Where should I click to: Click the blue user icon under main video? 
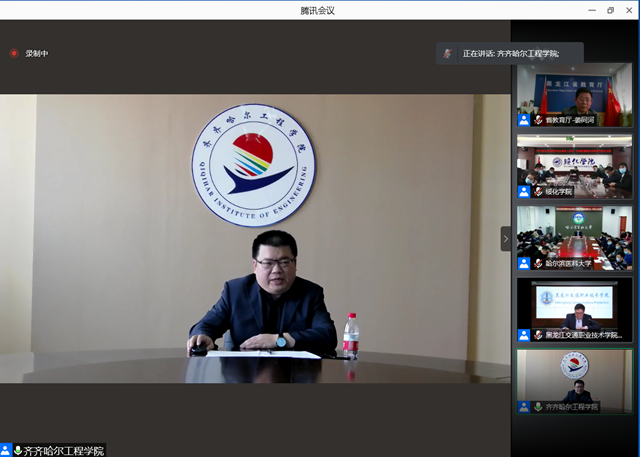[x=6, y=451]
